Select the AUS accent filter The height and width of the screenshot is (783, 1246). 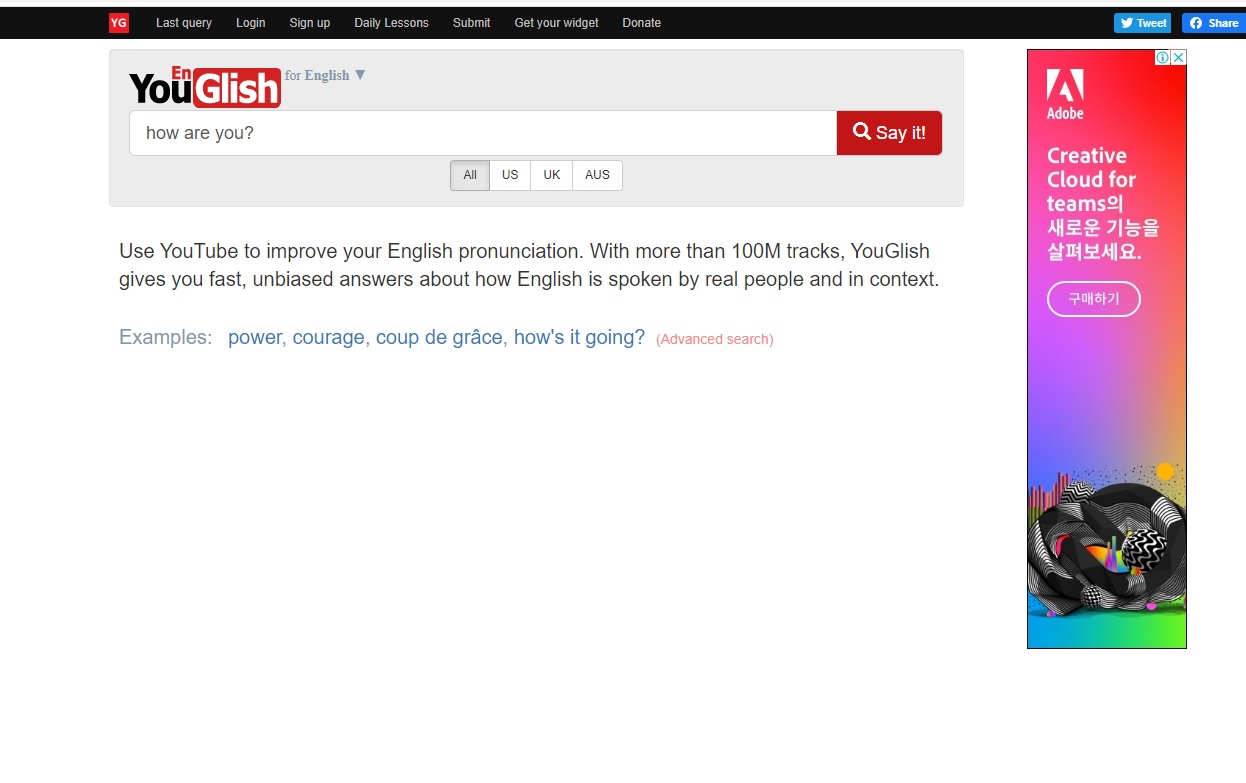(597, 175)
